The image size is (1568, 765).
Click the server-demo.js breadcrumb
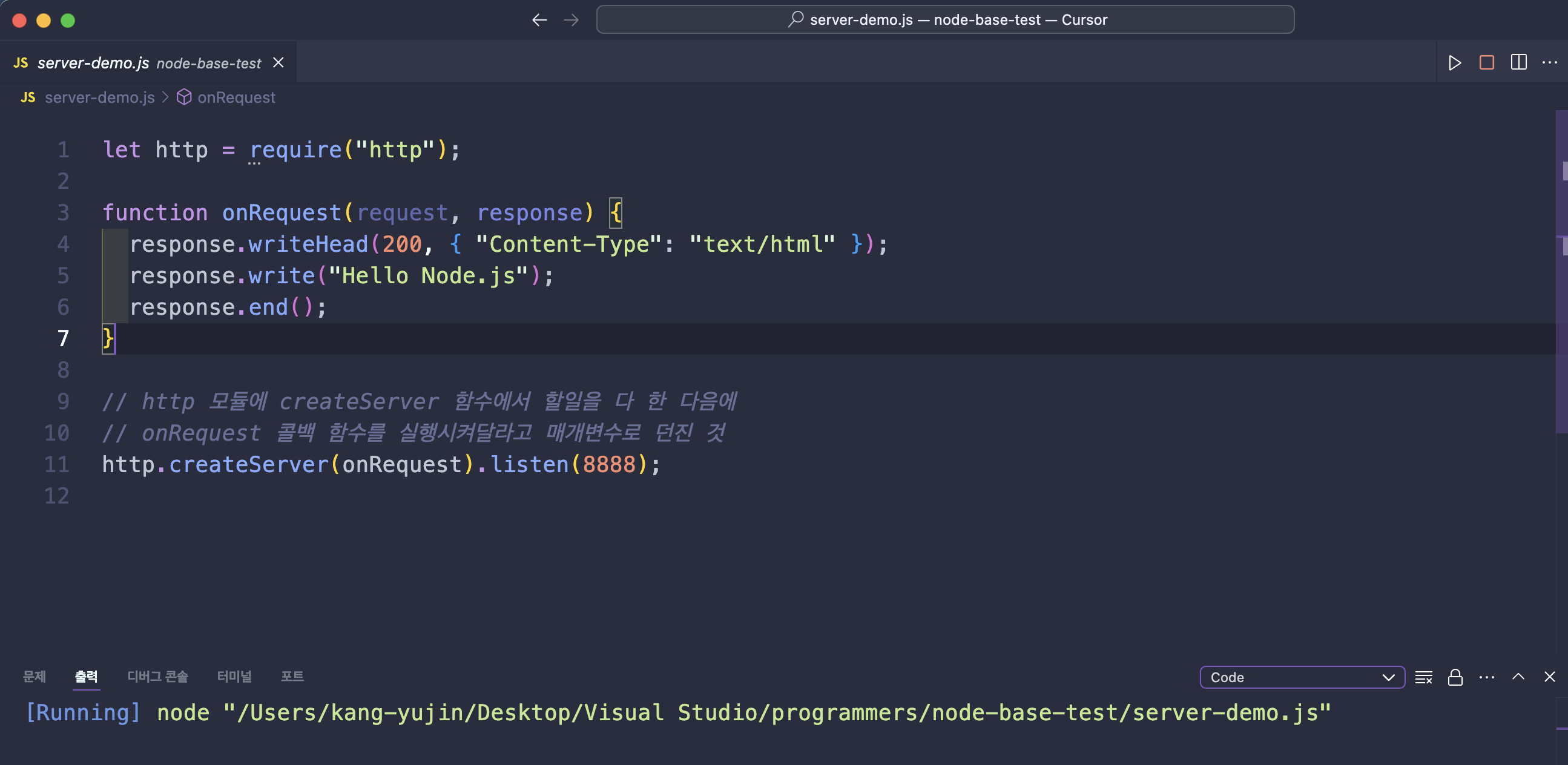point(99,97)
